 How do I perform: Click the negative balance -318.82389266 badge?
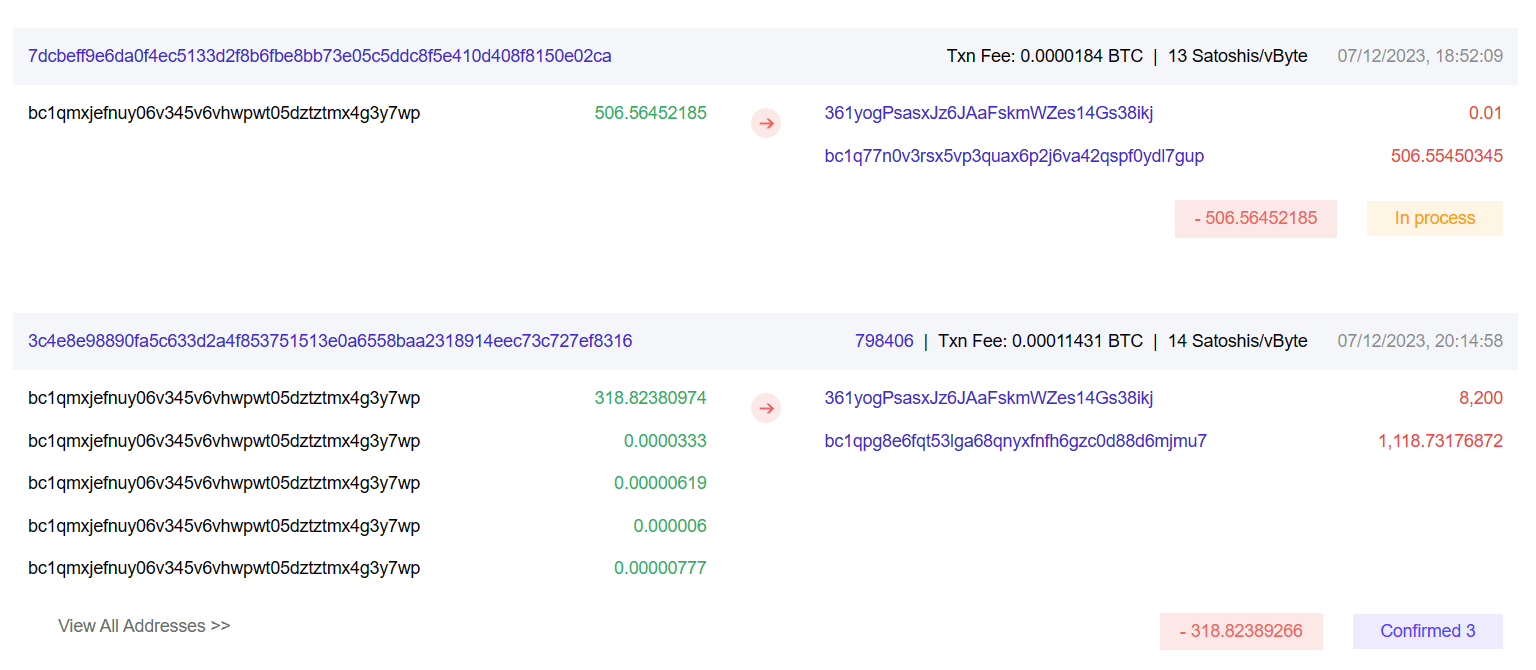[1241, 631]
